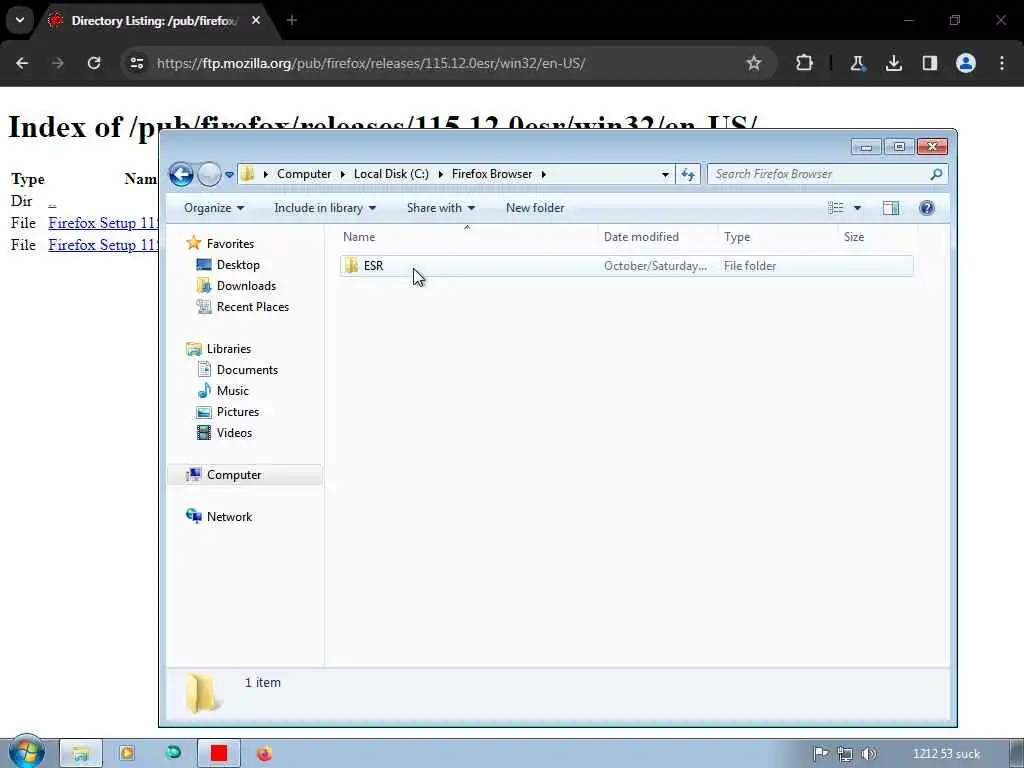1024x768 pixels.
Task: Select Firefox Browser breadcrumb
Action: [x=492, y=174]
